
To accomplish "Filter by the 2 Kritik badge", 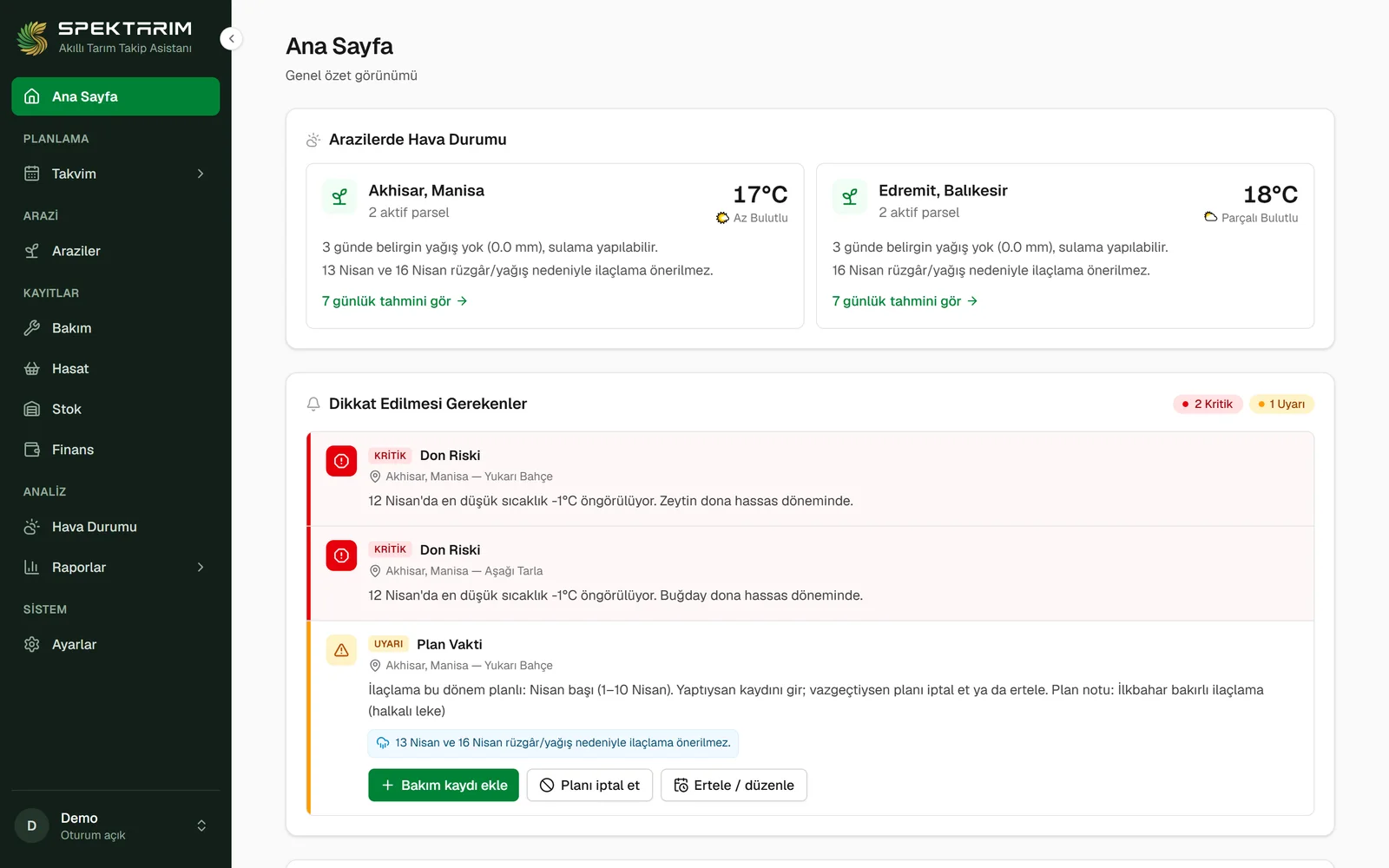I will coord(1208,404).
